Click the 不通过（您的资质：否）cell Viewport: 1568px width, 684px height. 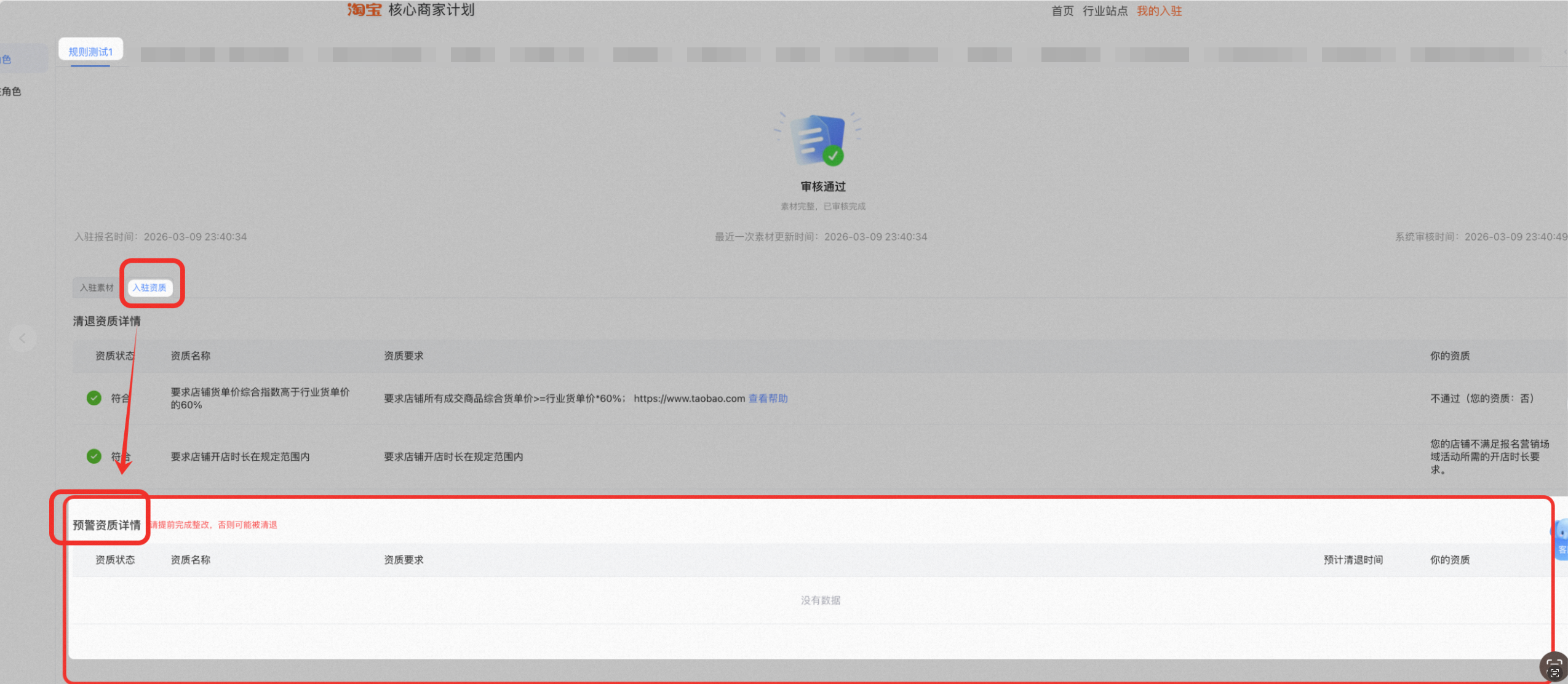1482,399
